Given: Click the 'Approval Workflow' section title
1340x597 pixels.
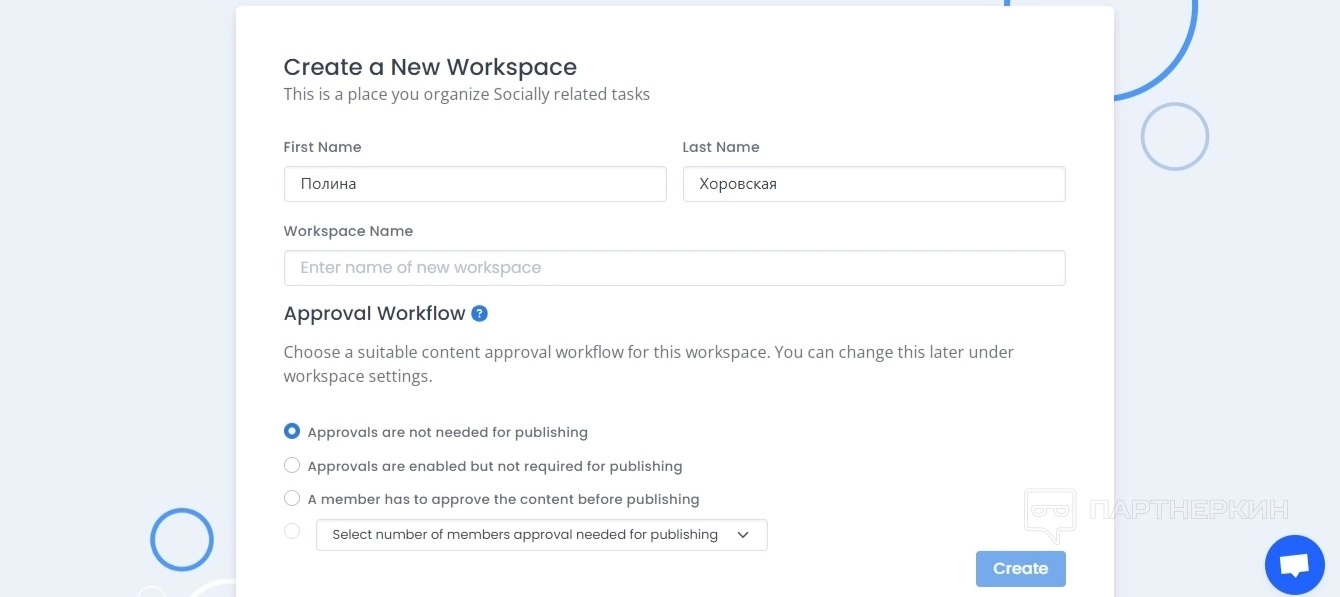Looking at the screenshot, I should [x=375, y=314].
